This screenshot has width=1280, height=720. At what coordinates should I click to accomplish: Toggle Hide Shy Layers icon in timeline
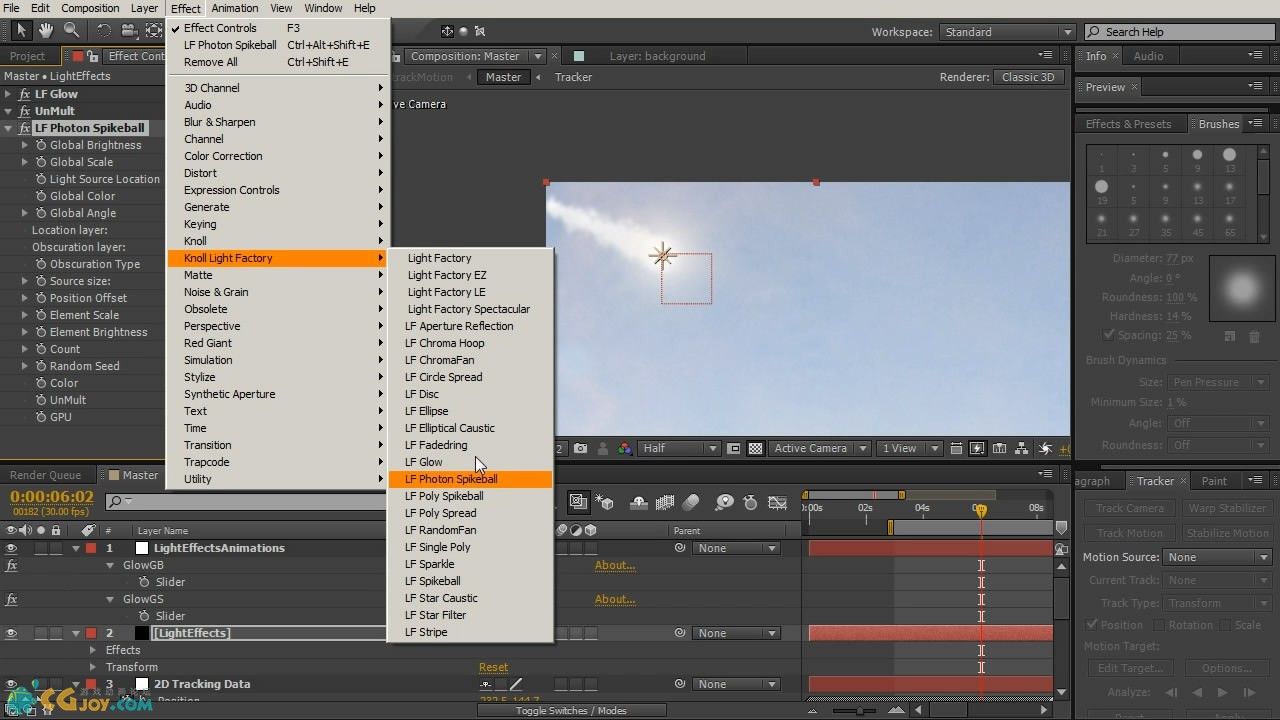coord(639,502)
